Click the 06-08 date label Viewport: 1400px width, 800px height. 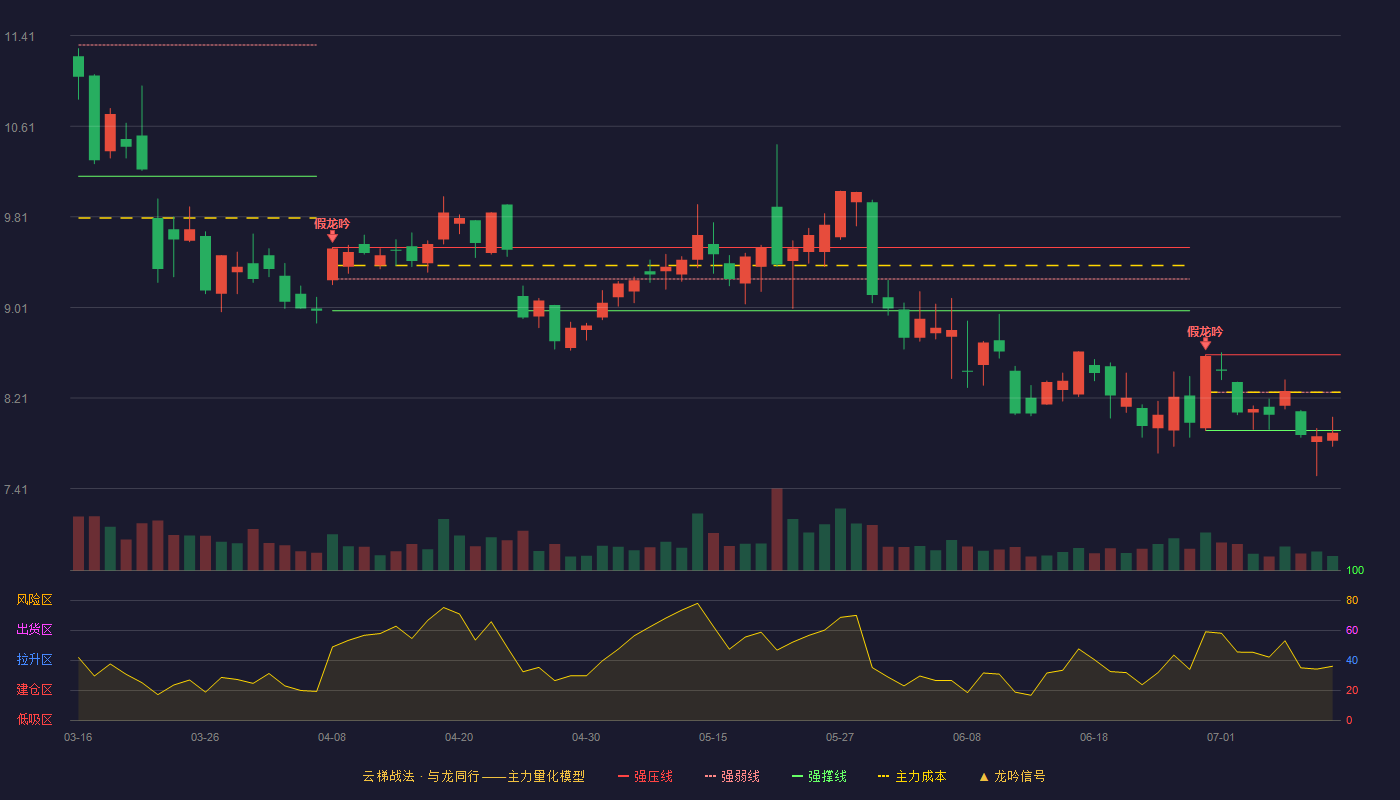point(967,737)
